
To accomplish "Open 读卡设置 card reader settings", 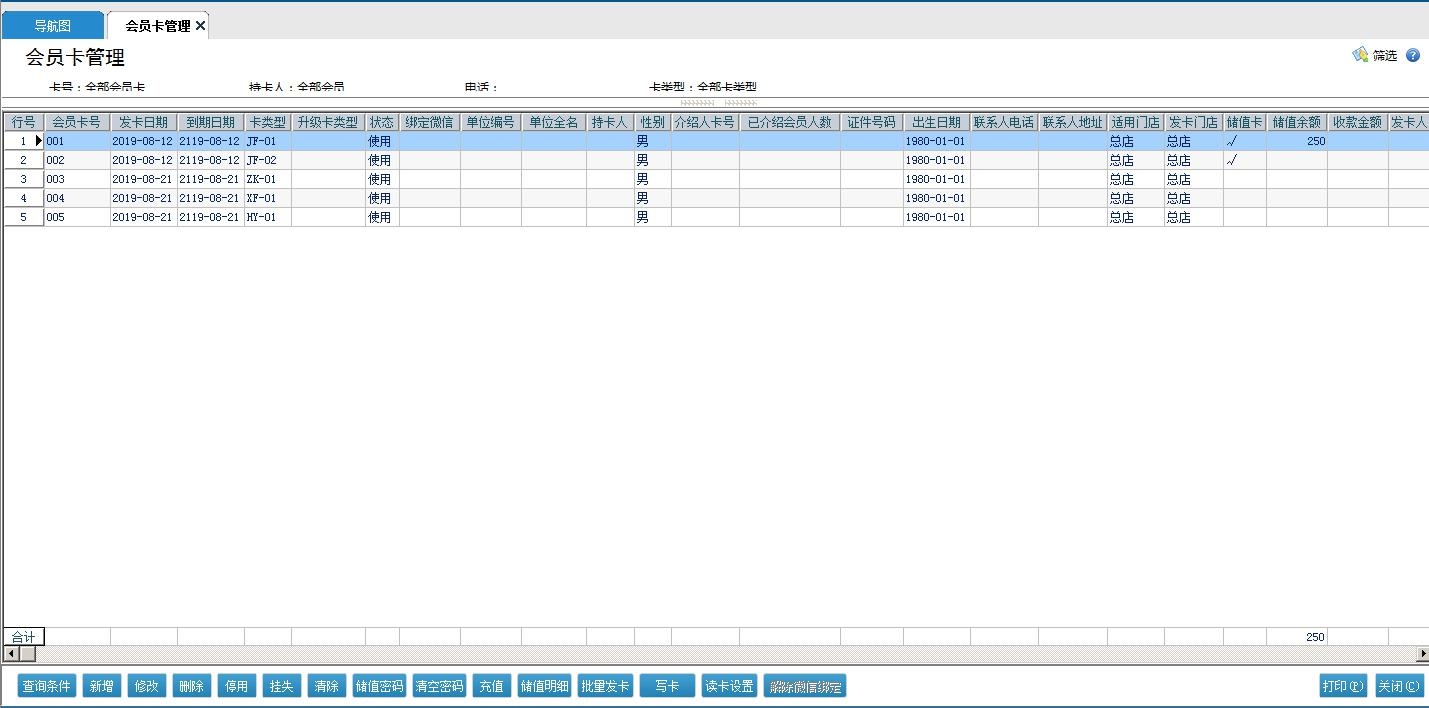I will tap(729, 686).
